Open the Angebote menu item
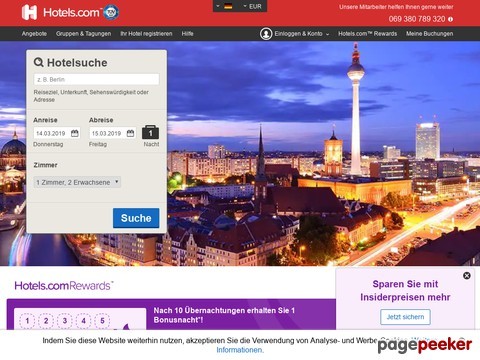The image size is (480, 360). click(x=34, y=34)
